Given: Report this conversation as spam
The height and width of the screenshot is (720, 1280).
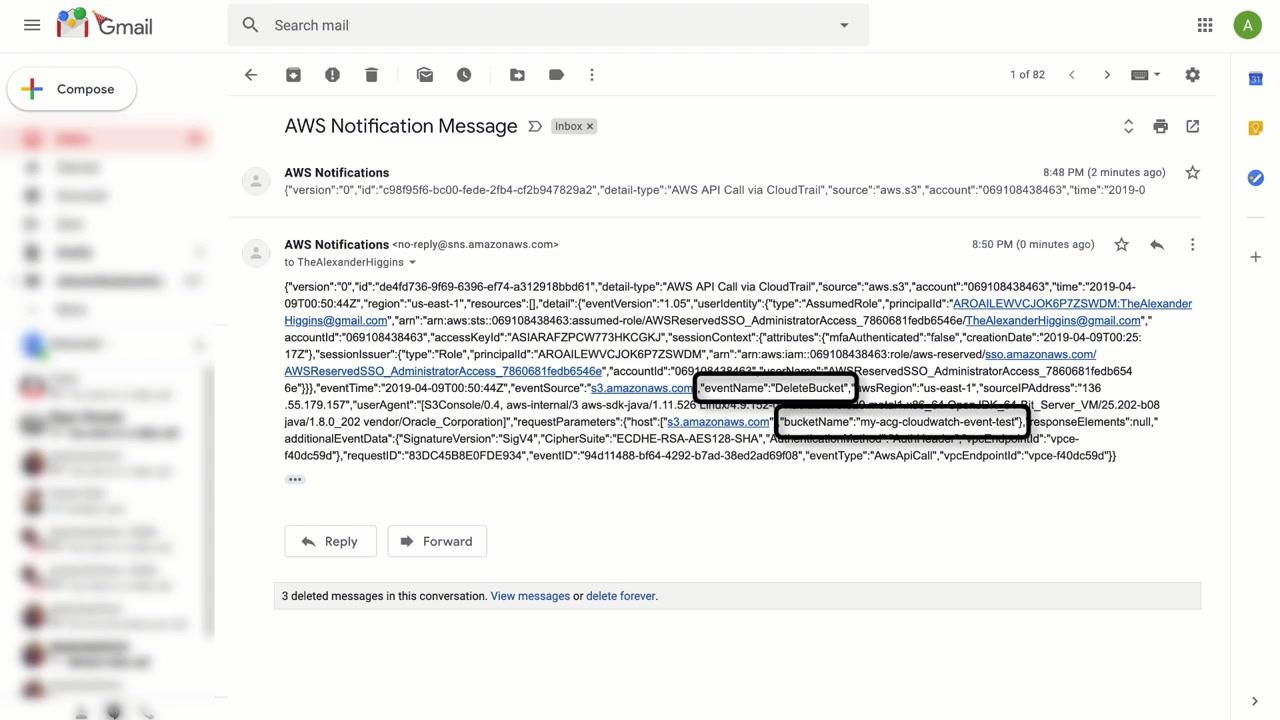Looking at the screenshot, I should click(x=332, y=75).
